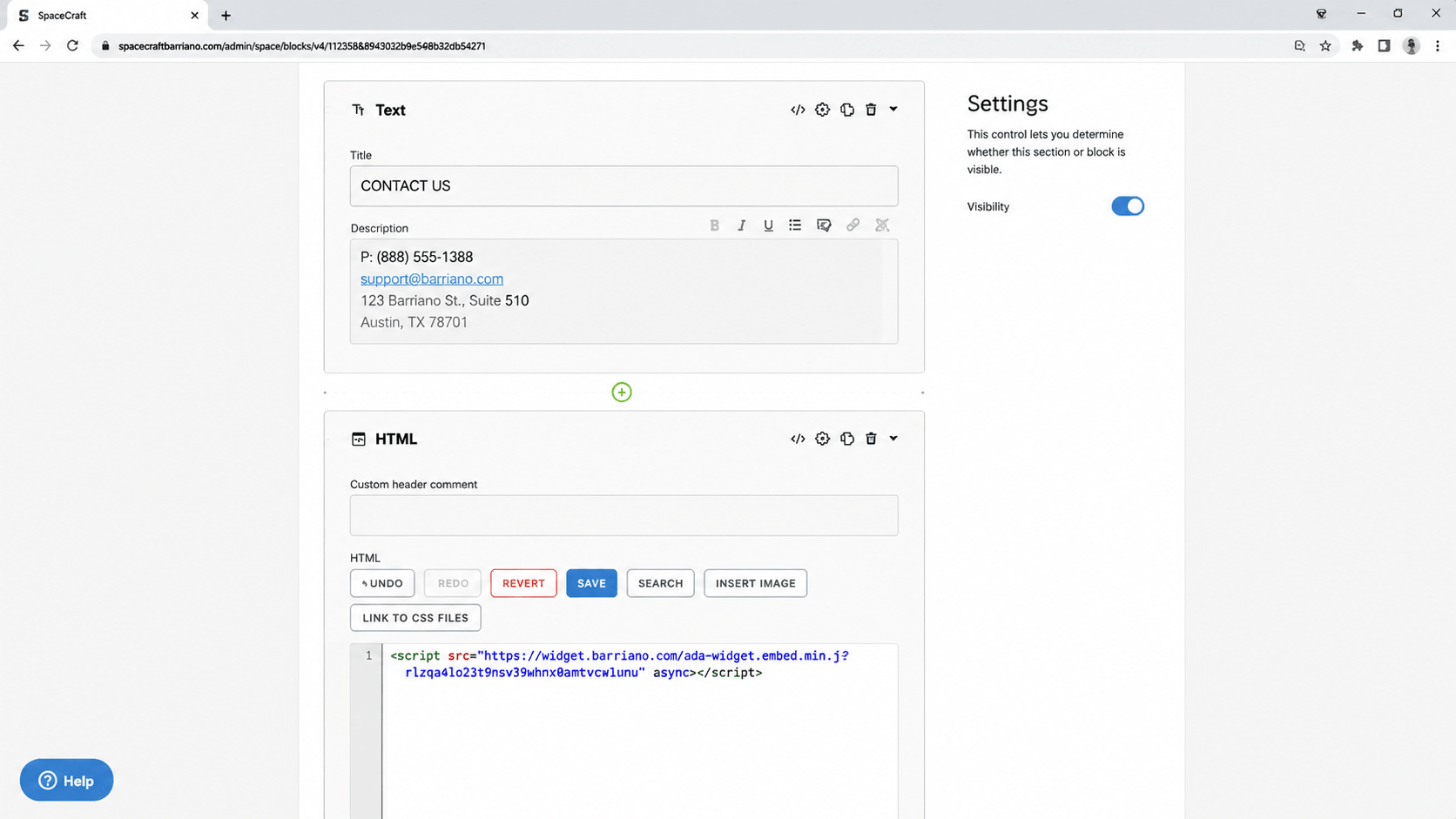Screen dimensions: 1456x819
Task: Delete the HTML block with trash icon
Action: point(871,439)
